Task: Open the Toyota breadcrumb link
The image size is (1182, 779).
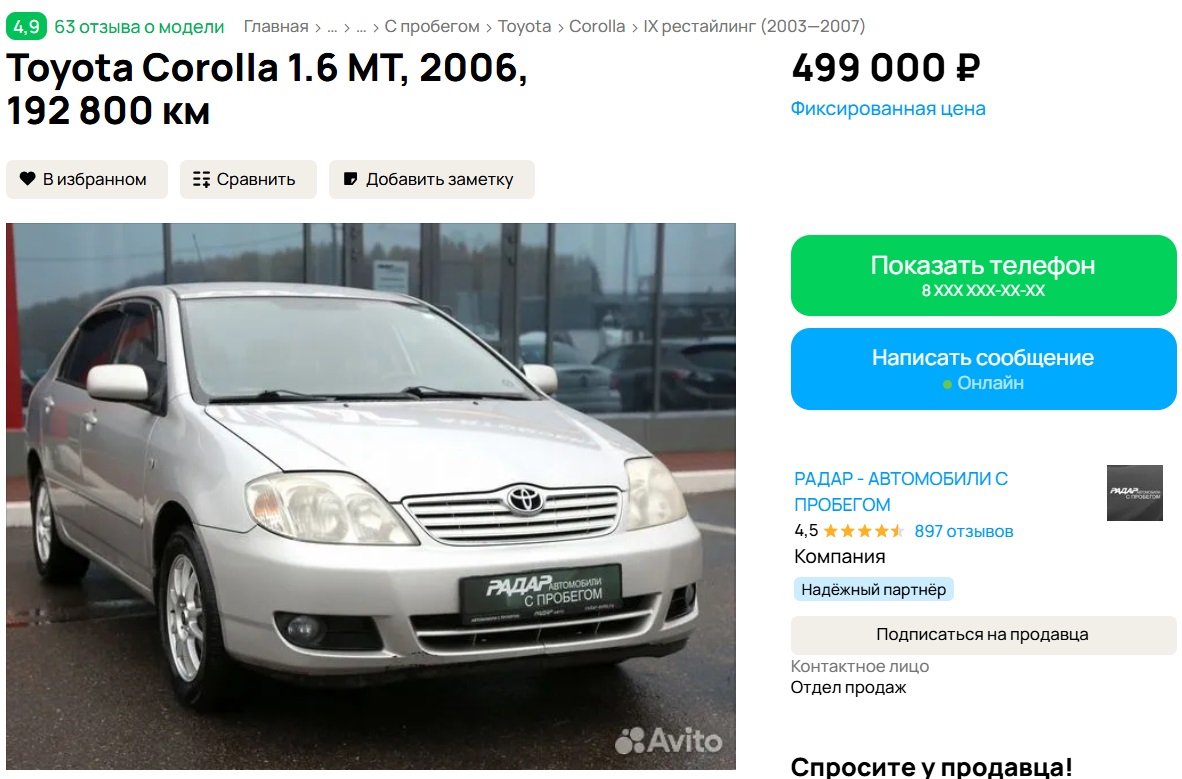Action: coord(524,26)
